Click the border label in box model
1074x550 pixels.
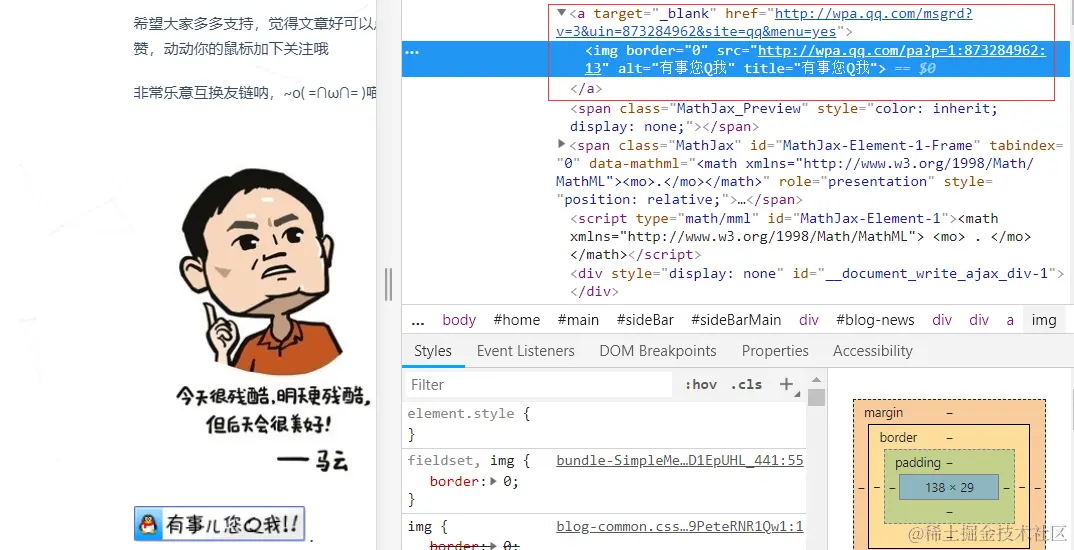(898, 437)
